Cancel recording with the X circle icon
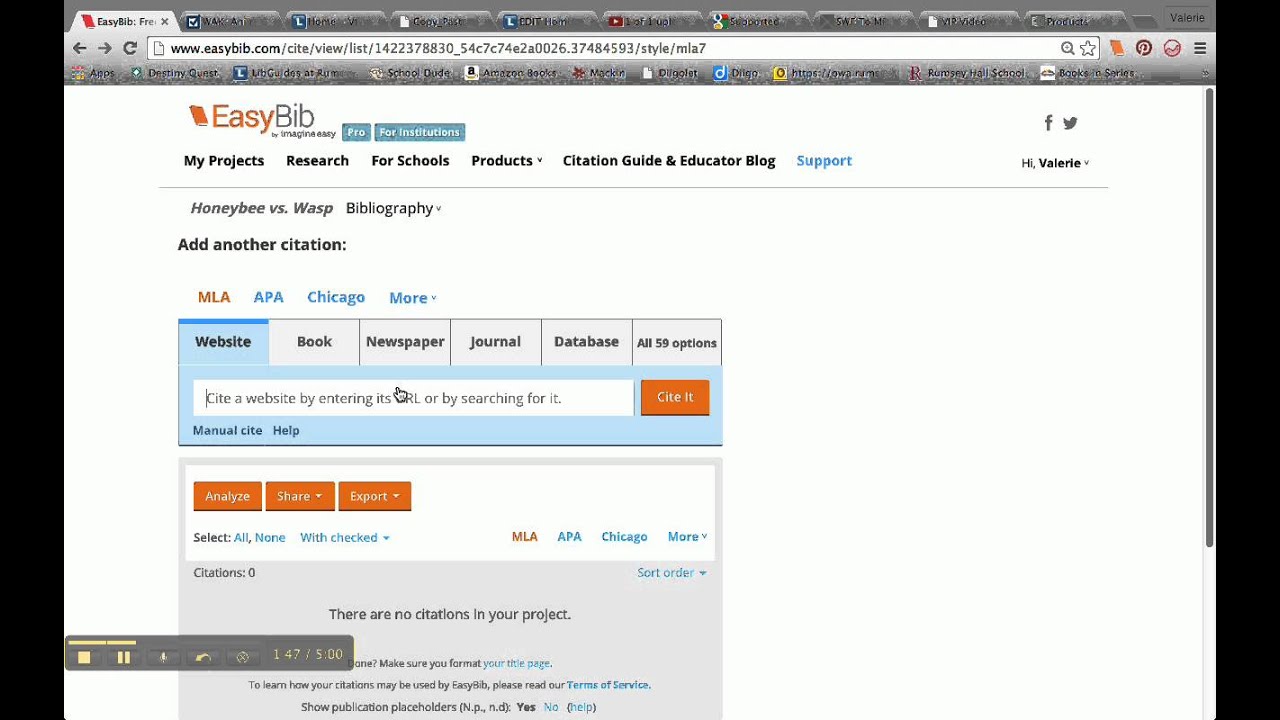This screenshot has width=1280, height=720. coord(242,657)
